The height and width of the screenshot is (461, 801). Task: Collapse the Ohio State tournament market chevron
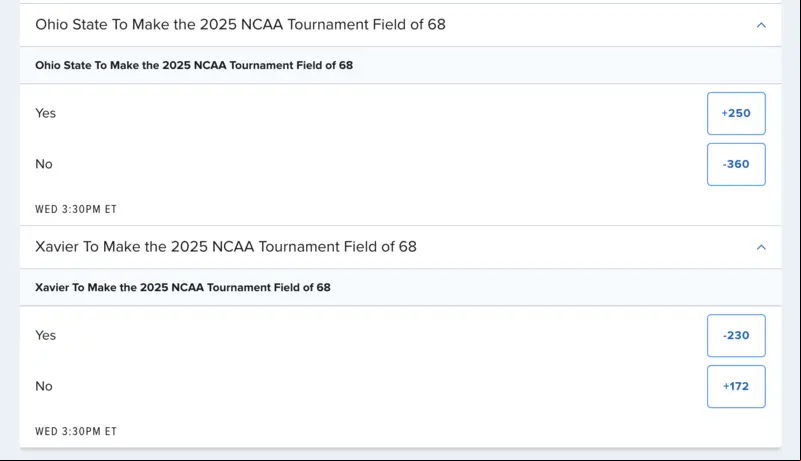(761, 25)
